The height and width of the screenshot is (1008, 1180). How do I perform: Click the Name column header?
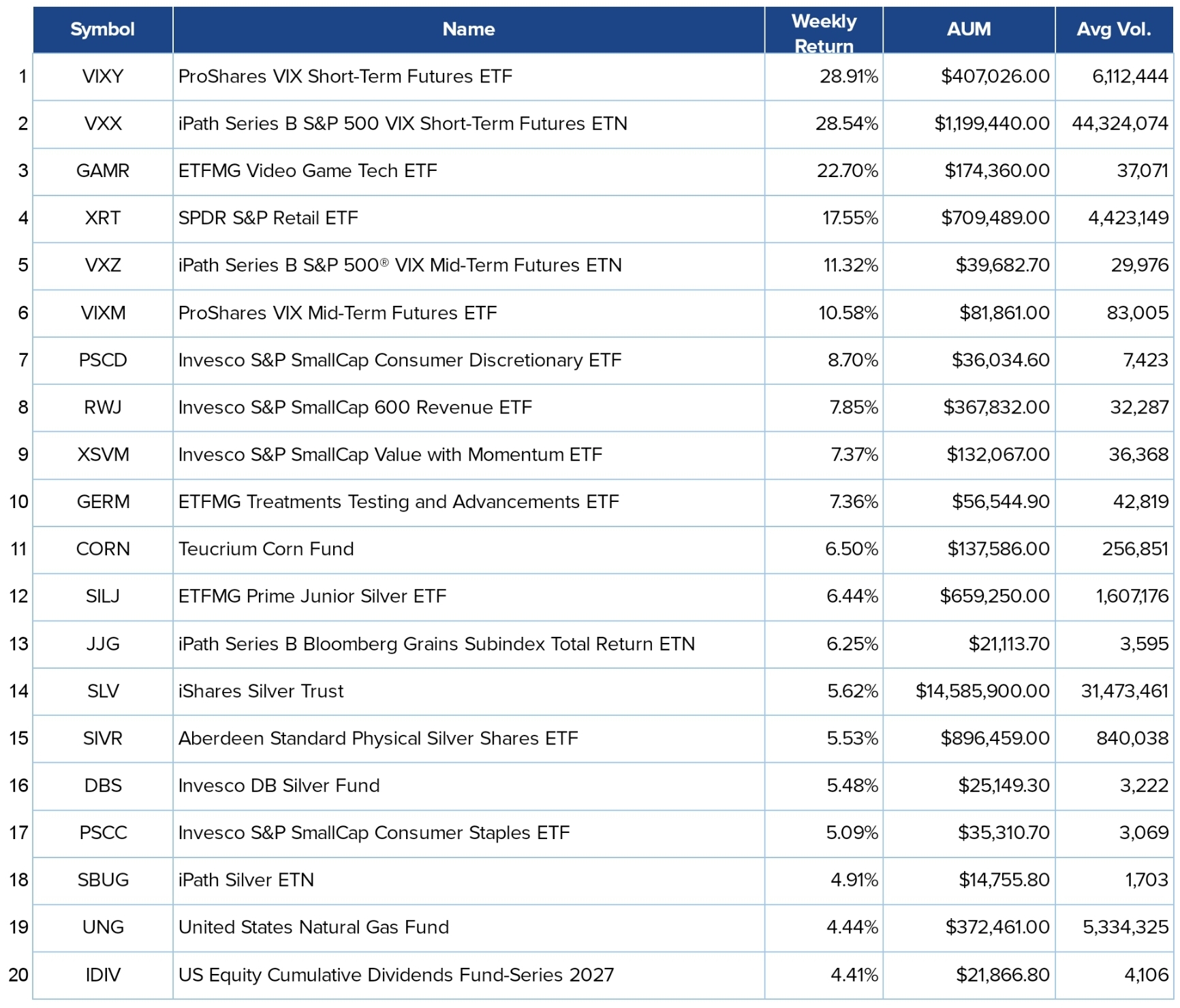[469, 29]
